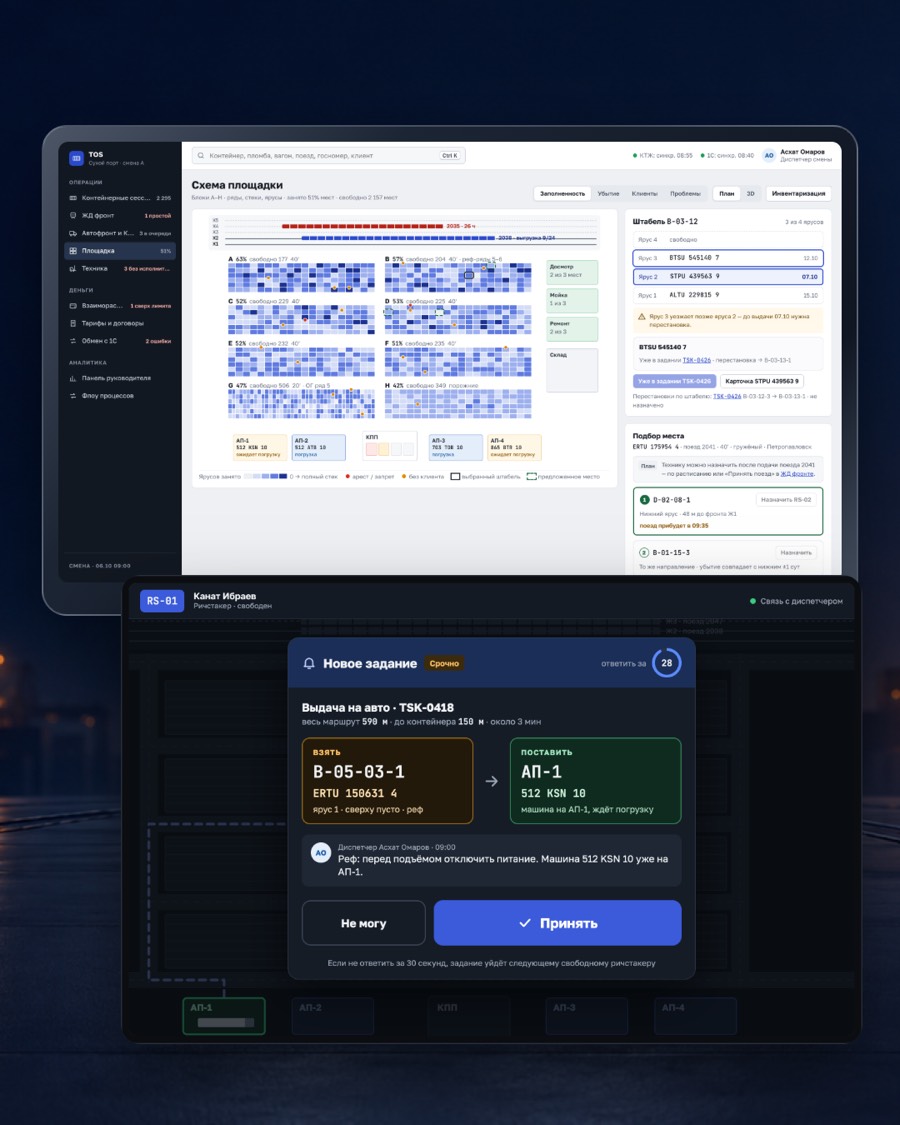Image resolution: width=900 pixels, height=1125 pixels.
Task: Switch to the Заполненность view tab
Action: 562,194
